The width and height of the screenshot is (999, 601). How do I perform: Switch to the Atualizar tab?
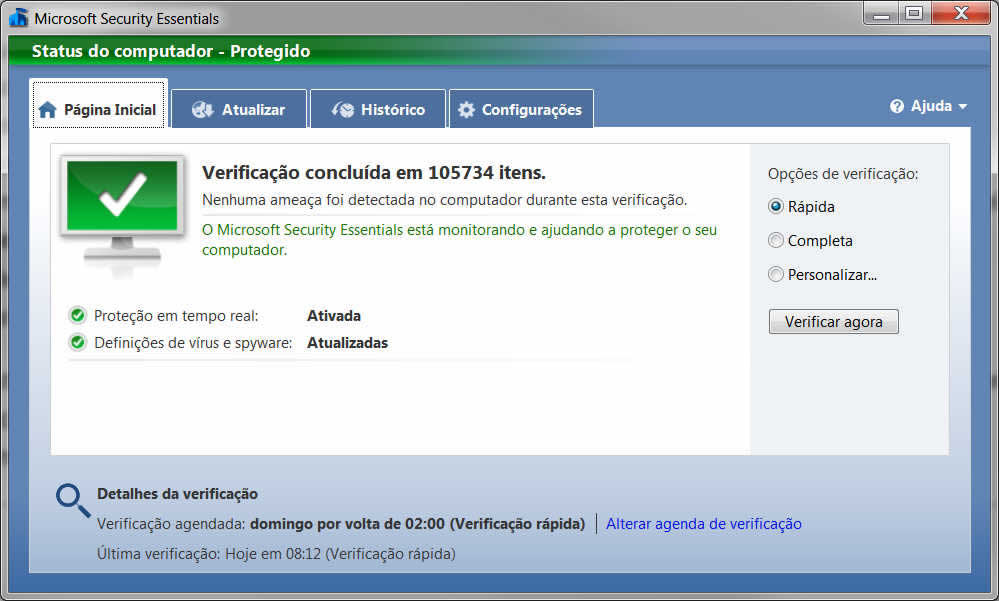pos(239,109)
